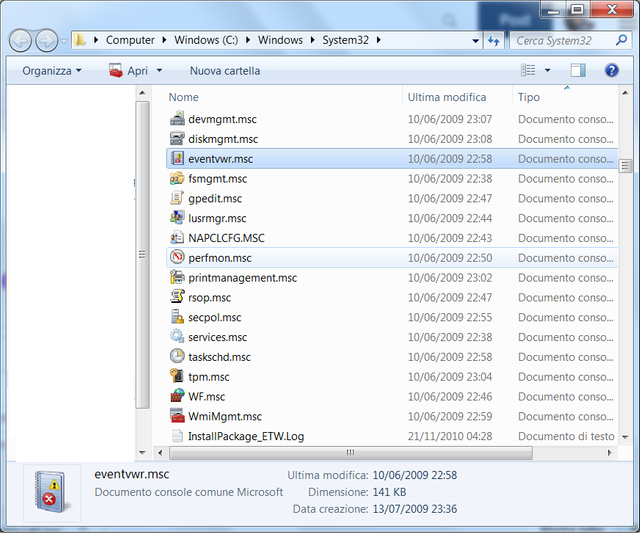Click the perfmon.msc file icon
Viewport: 640px width, 535px height.
click(x=177, y=258)
